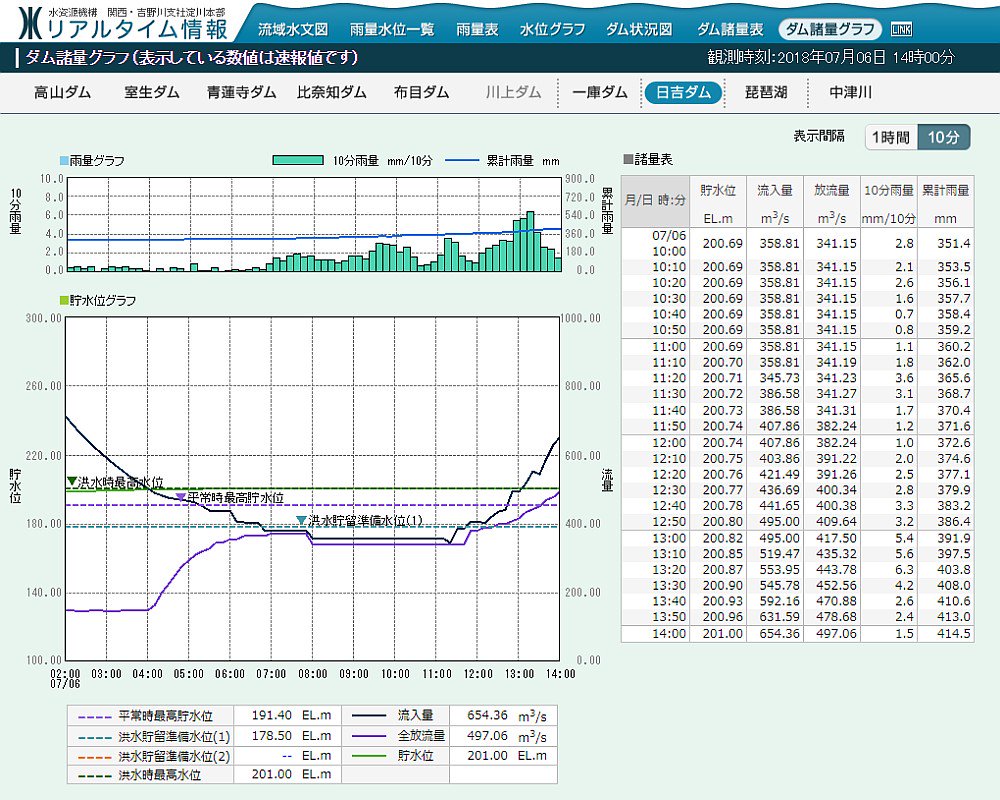Open the LINK icon in header
Screen dimensions: 1000x800
pyautogui.click(x=901, y=29)
